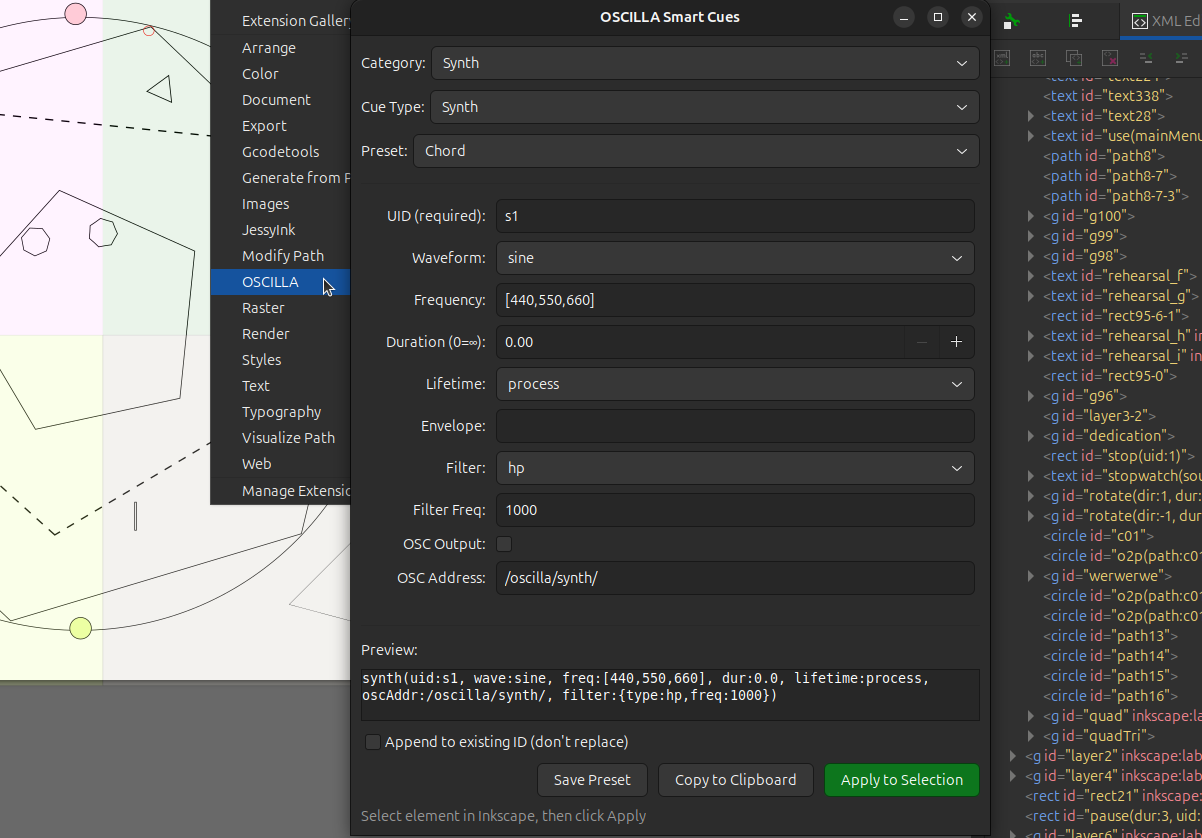Screen dimensions: 1202x838
Task: Select the align lines dialog tab icon
Action: coord(1074,19)
